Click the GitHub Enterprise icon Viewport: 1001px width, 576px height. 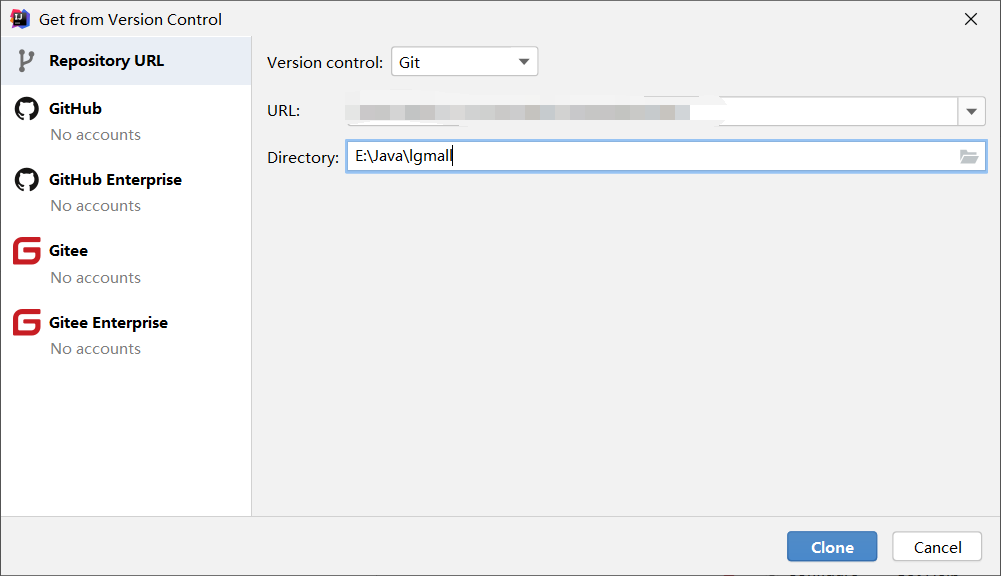point(26,180)
